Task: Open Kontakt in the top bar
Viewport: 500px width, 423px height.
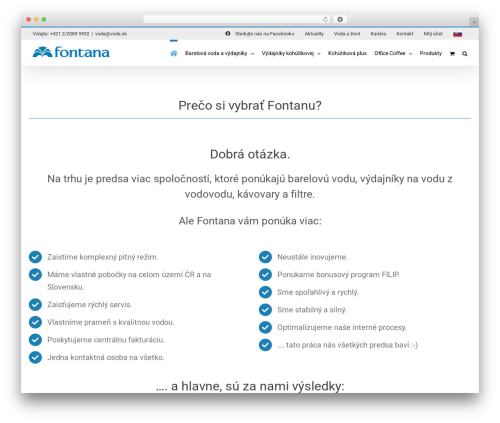Action: click(405, 34)
